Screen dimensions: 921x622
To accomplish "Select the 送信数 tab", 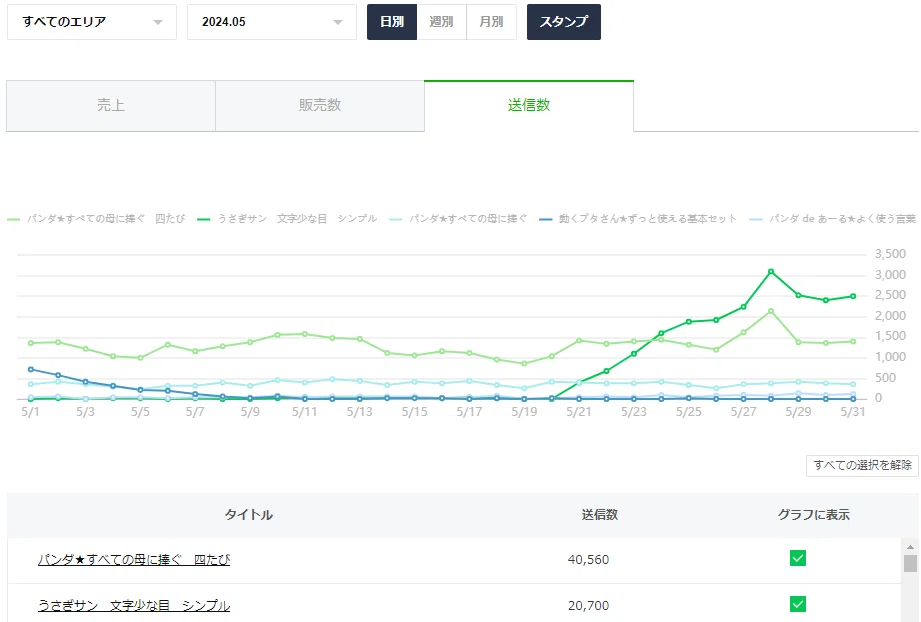I will (529, 106).
